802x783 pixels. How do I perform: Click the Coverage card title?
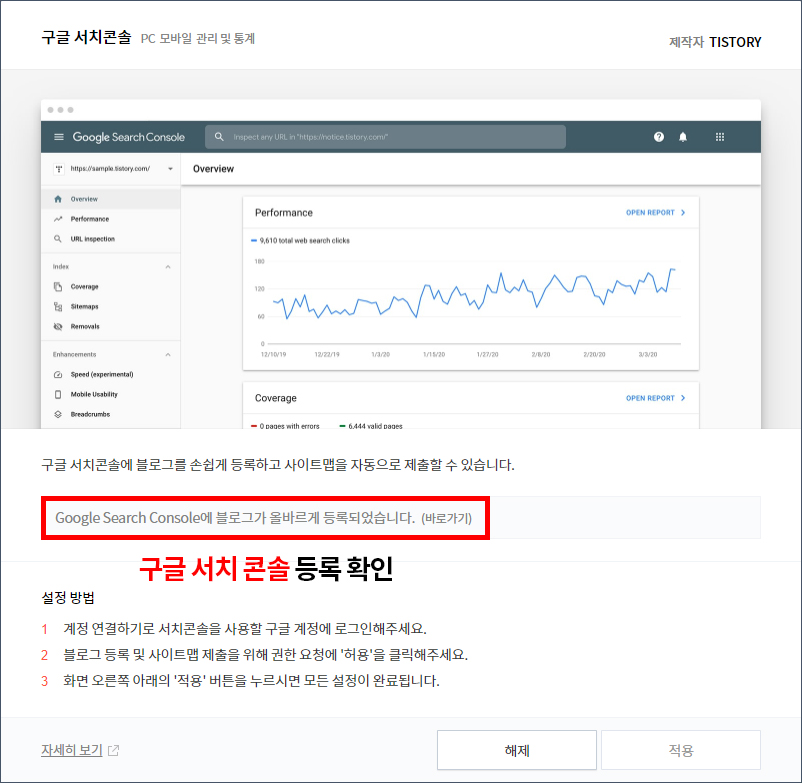276,398
